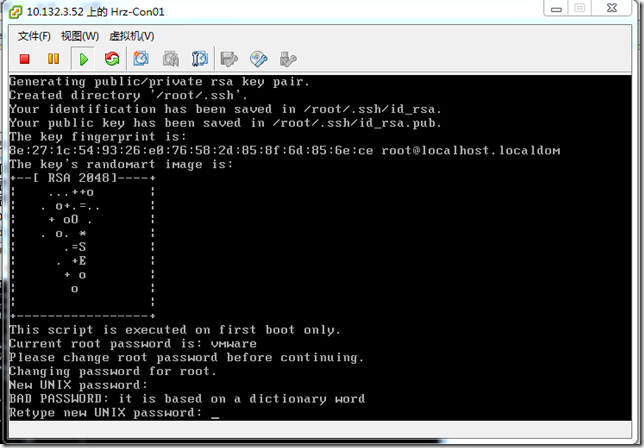Suspend the VM with the pause icon
The image size is (644, 448).
click(53, 59)
